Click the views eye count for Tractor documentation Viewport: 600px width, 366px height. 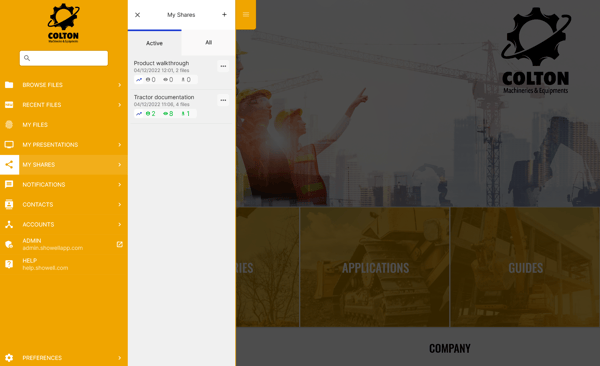[x=168, y=114]
